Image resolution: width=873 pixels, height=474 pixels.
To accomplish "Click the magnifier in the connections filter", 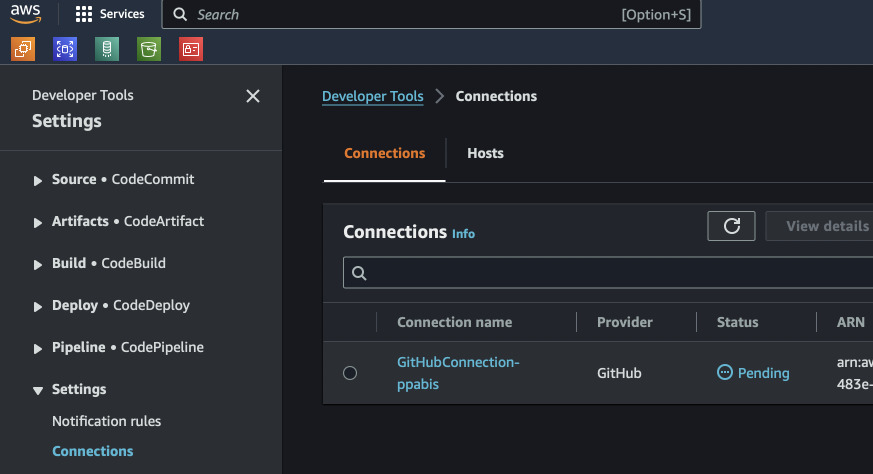I will [359, 273].
